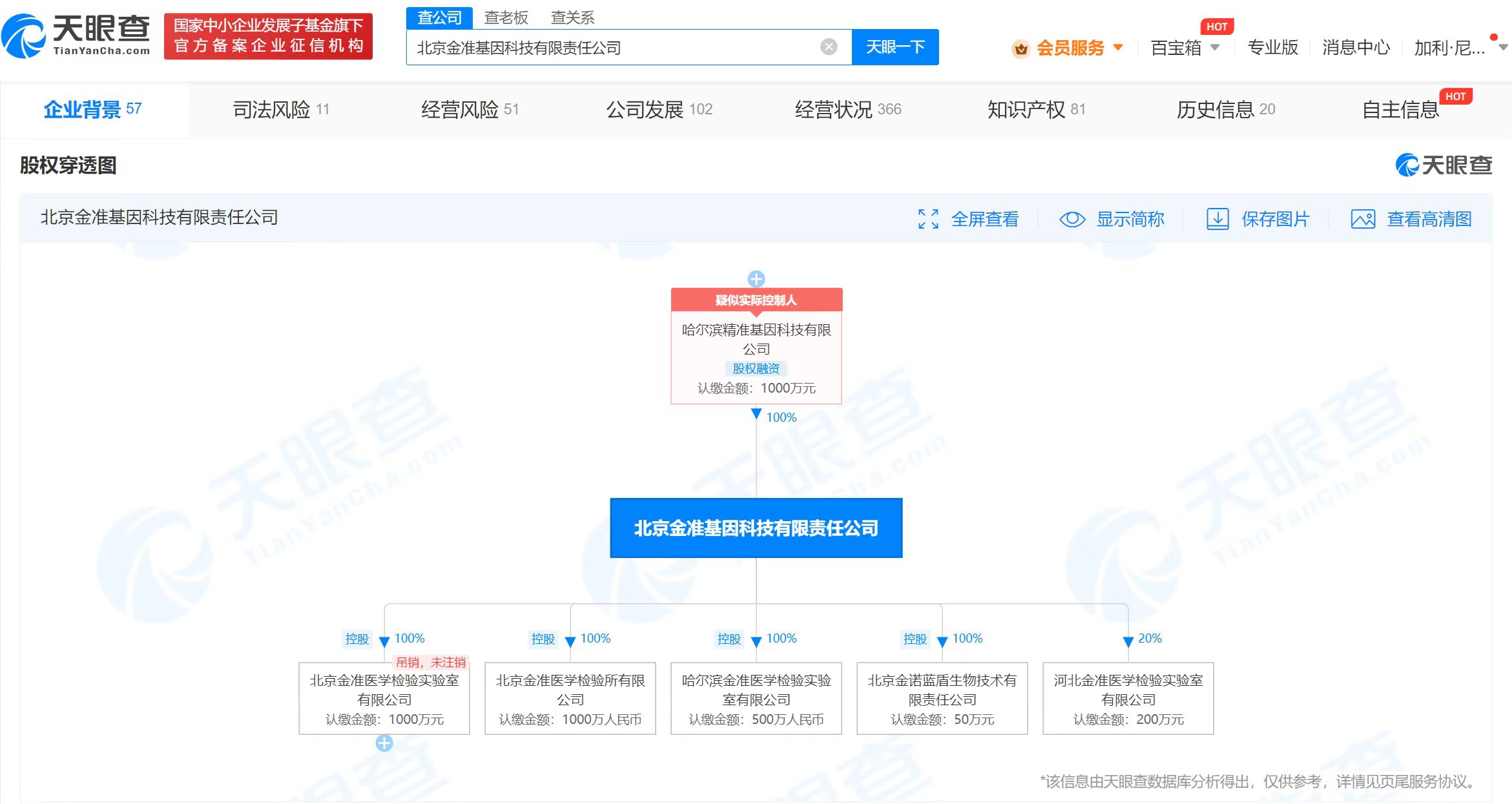
Task: Switch to the 查老板 search tab
Action: (506, 17)
